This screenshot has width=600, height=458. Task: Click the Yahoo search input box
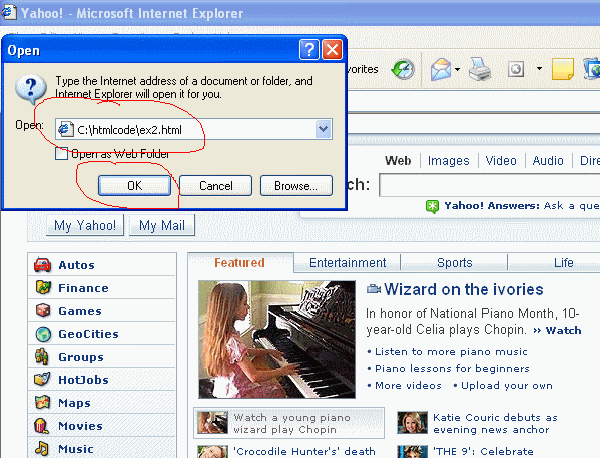coord(489,185)
